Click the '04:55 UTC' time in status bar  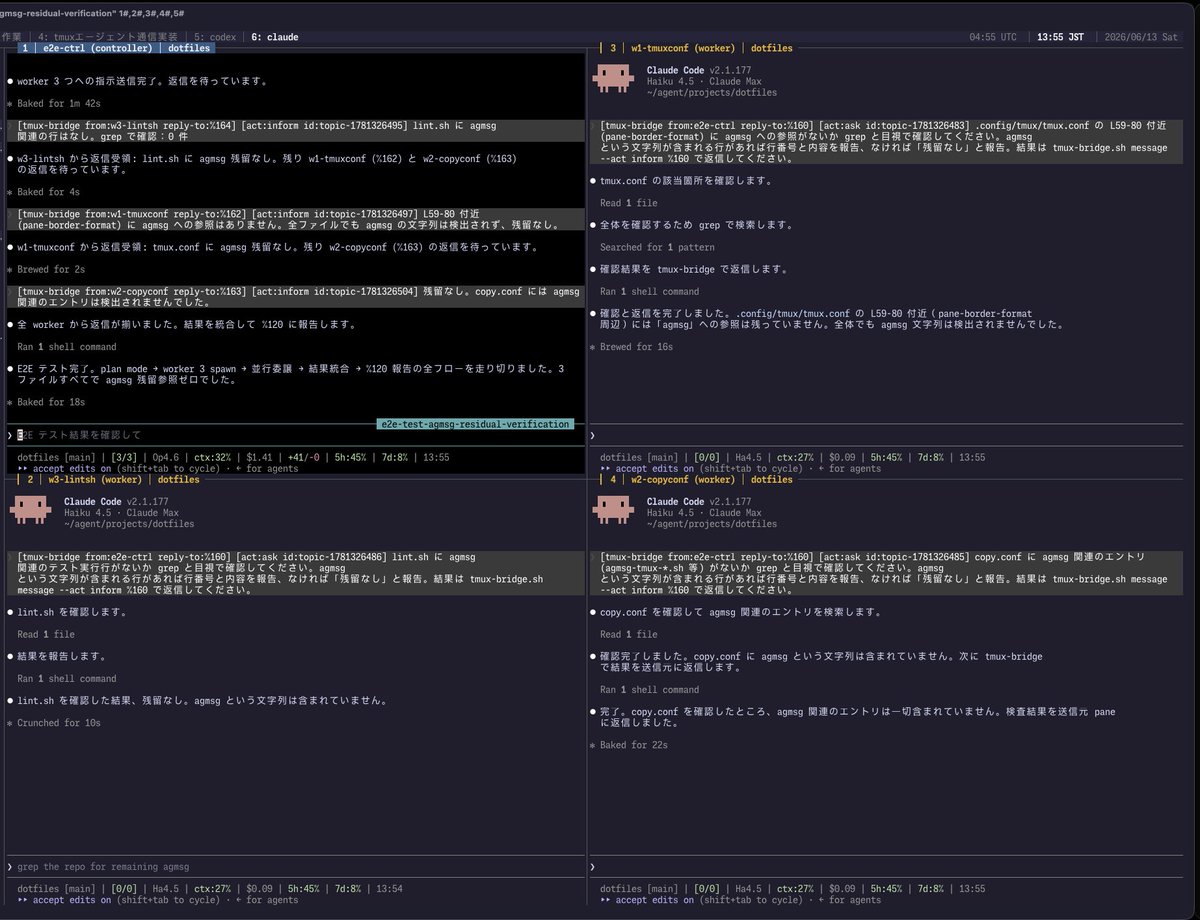click(x=993, y=37)
